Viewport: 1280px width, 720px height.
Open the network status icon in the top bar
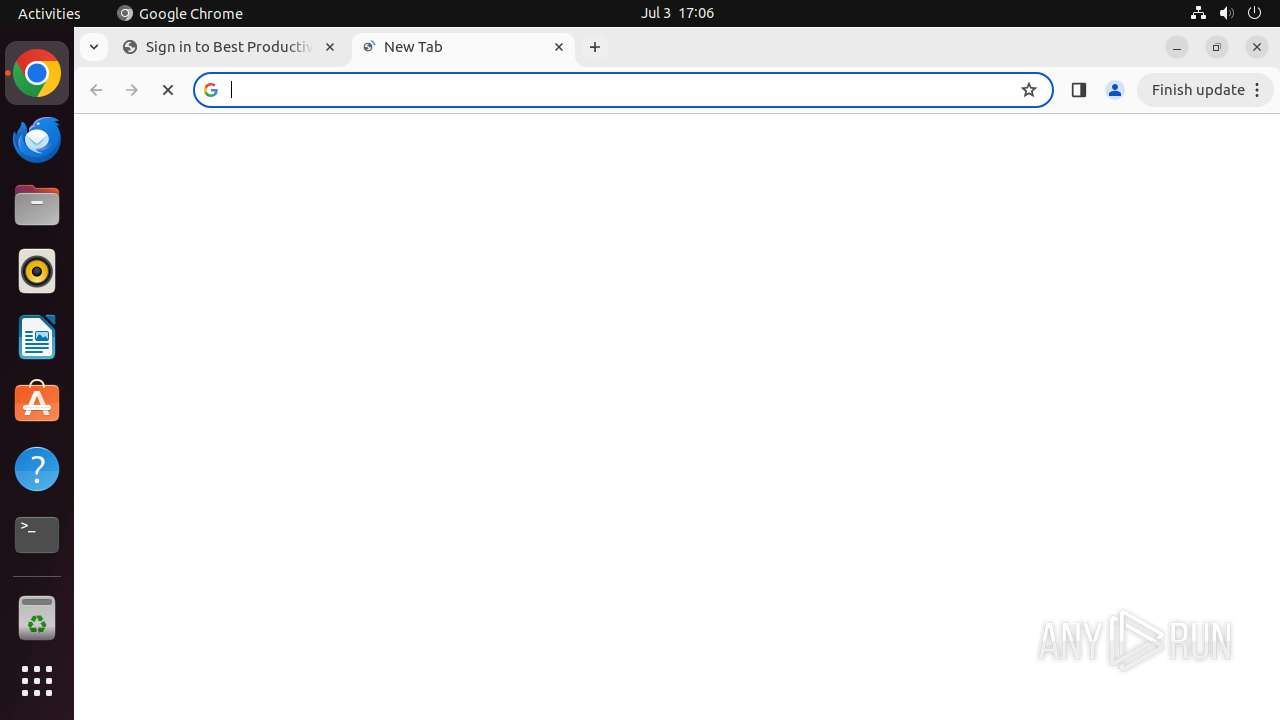(1198, 13)
